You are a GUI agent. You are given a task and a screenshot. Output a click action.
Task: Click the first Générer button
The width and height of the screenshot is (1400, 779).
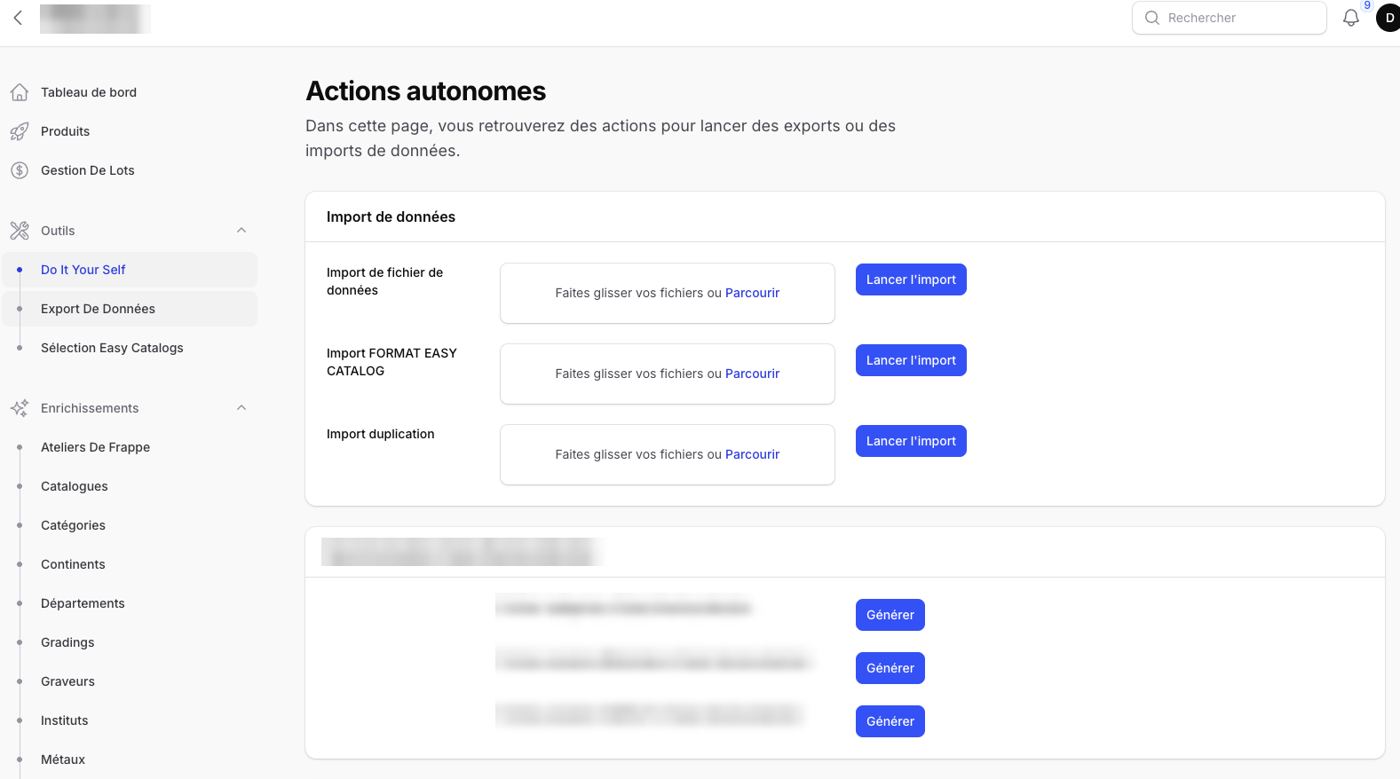tap(890, 615)
